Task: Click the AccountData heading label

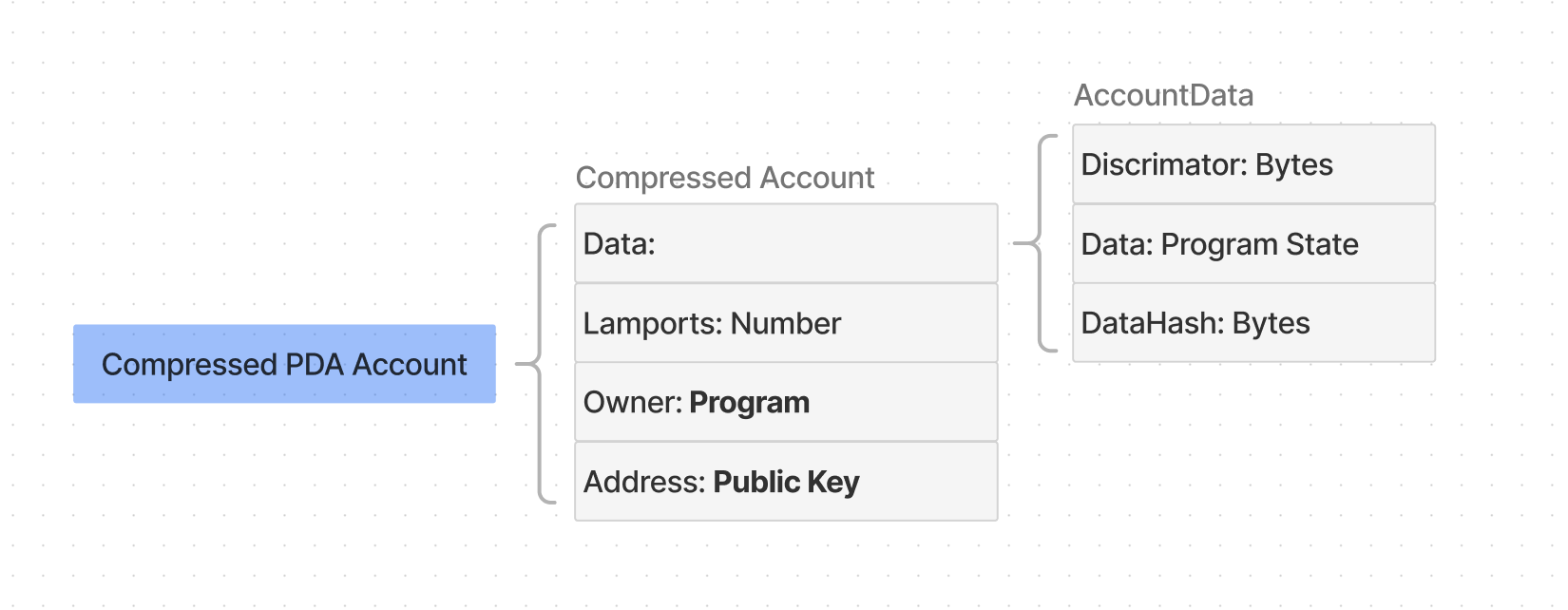Action: [1163, 95]
